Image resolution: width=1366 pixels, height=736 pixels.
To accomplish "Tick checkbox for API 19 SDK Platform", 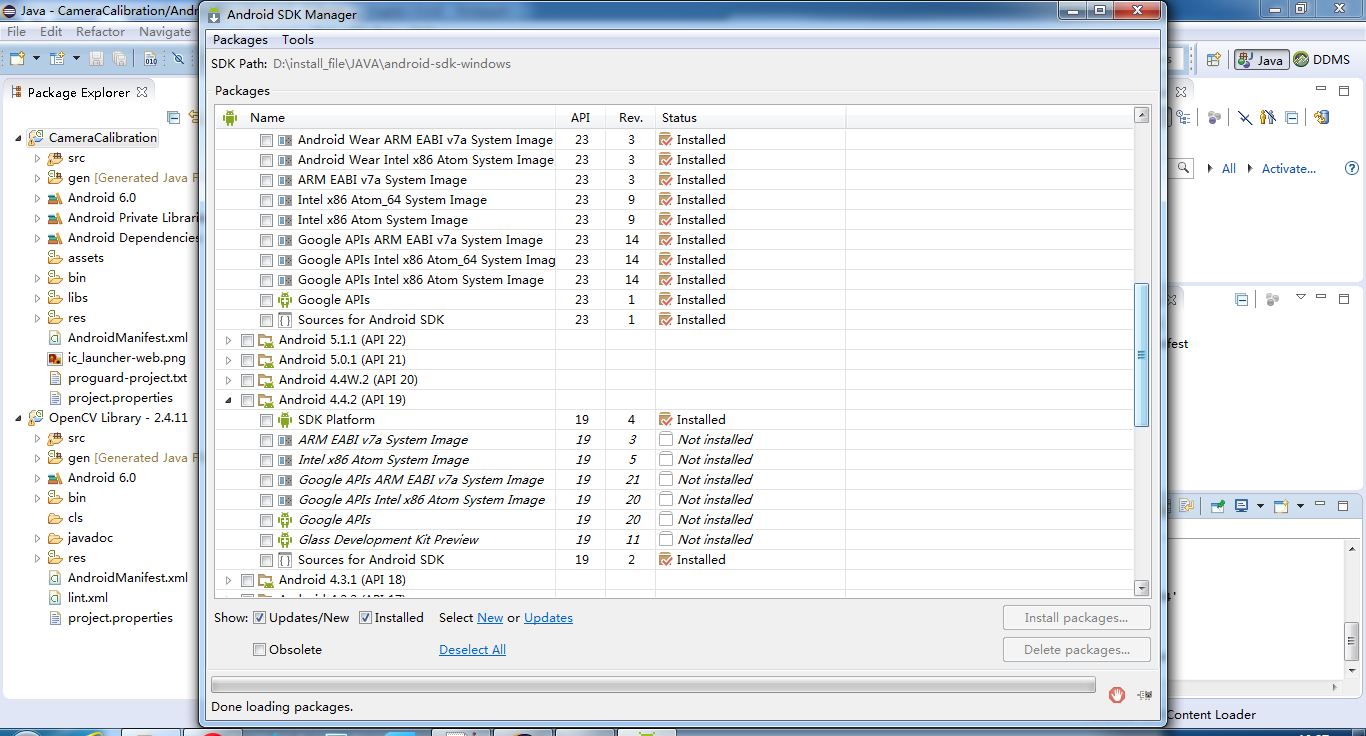I will 266,420.
